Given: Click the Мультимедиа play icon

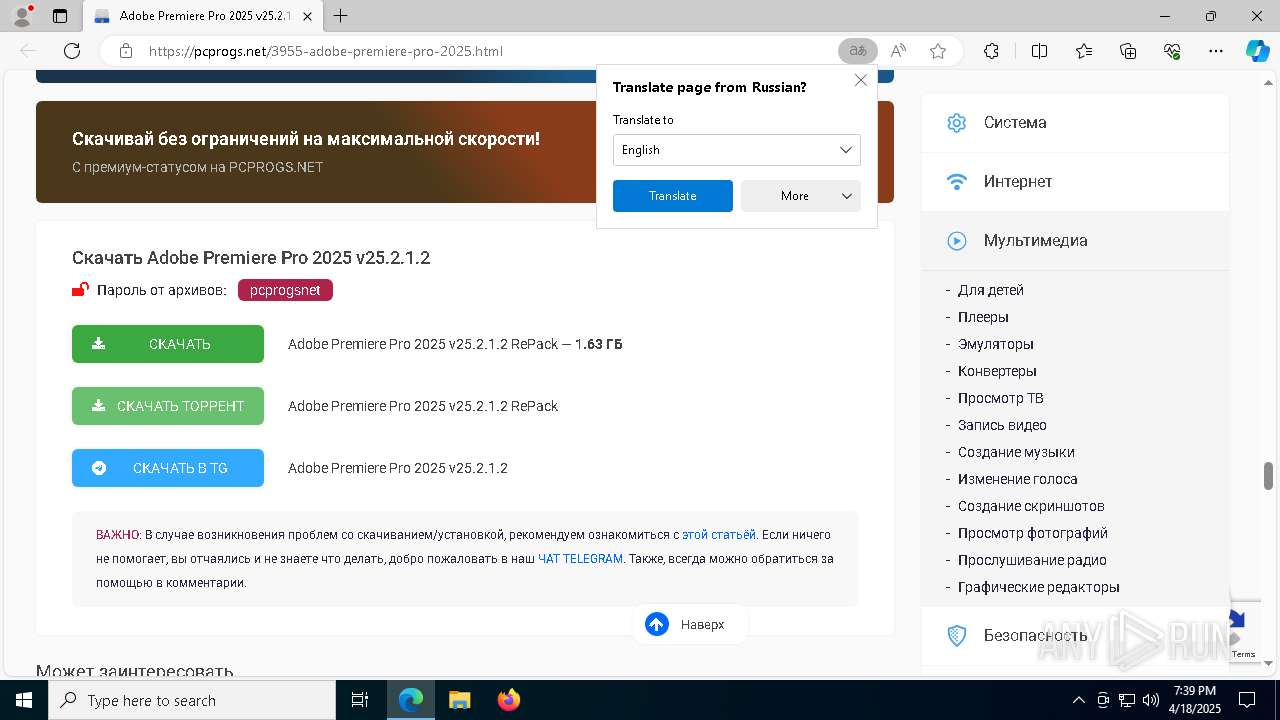Looking at the screenshot, I should pos(957,240).
